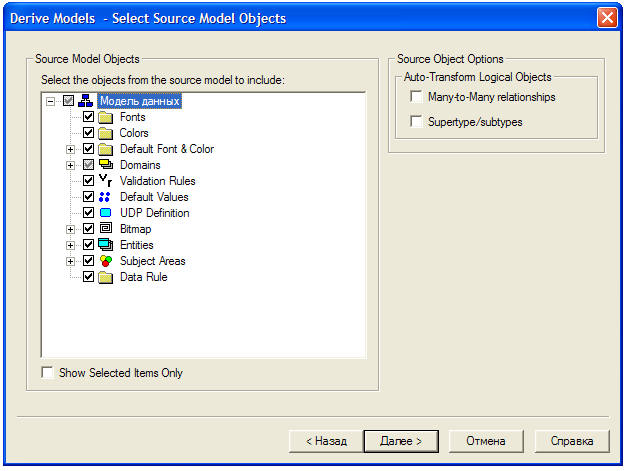This screenshot has width=627, height=471.
Task: Expand the Entities tree node
Action: pyautogui.click(x=70, y=245)
